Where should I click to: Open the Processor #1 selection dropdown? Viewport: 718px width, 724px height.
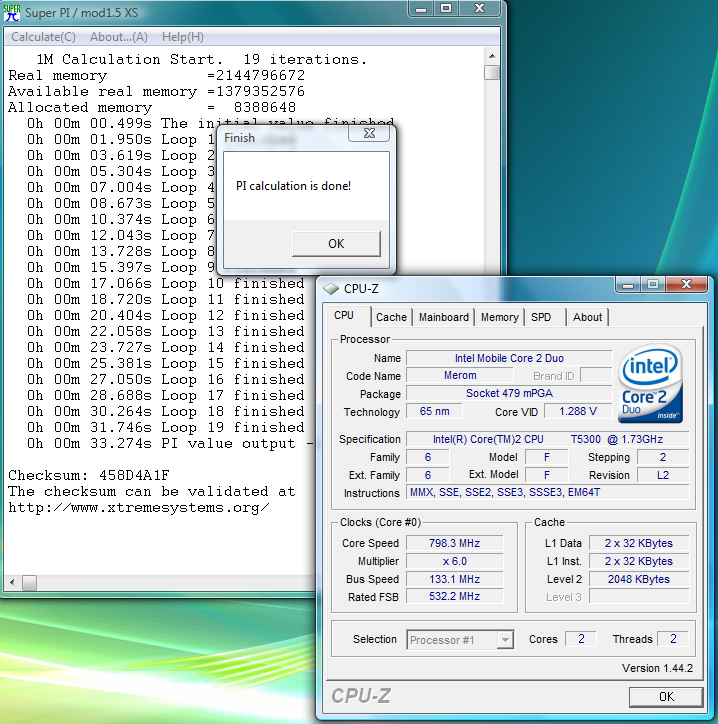point(460,640)
